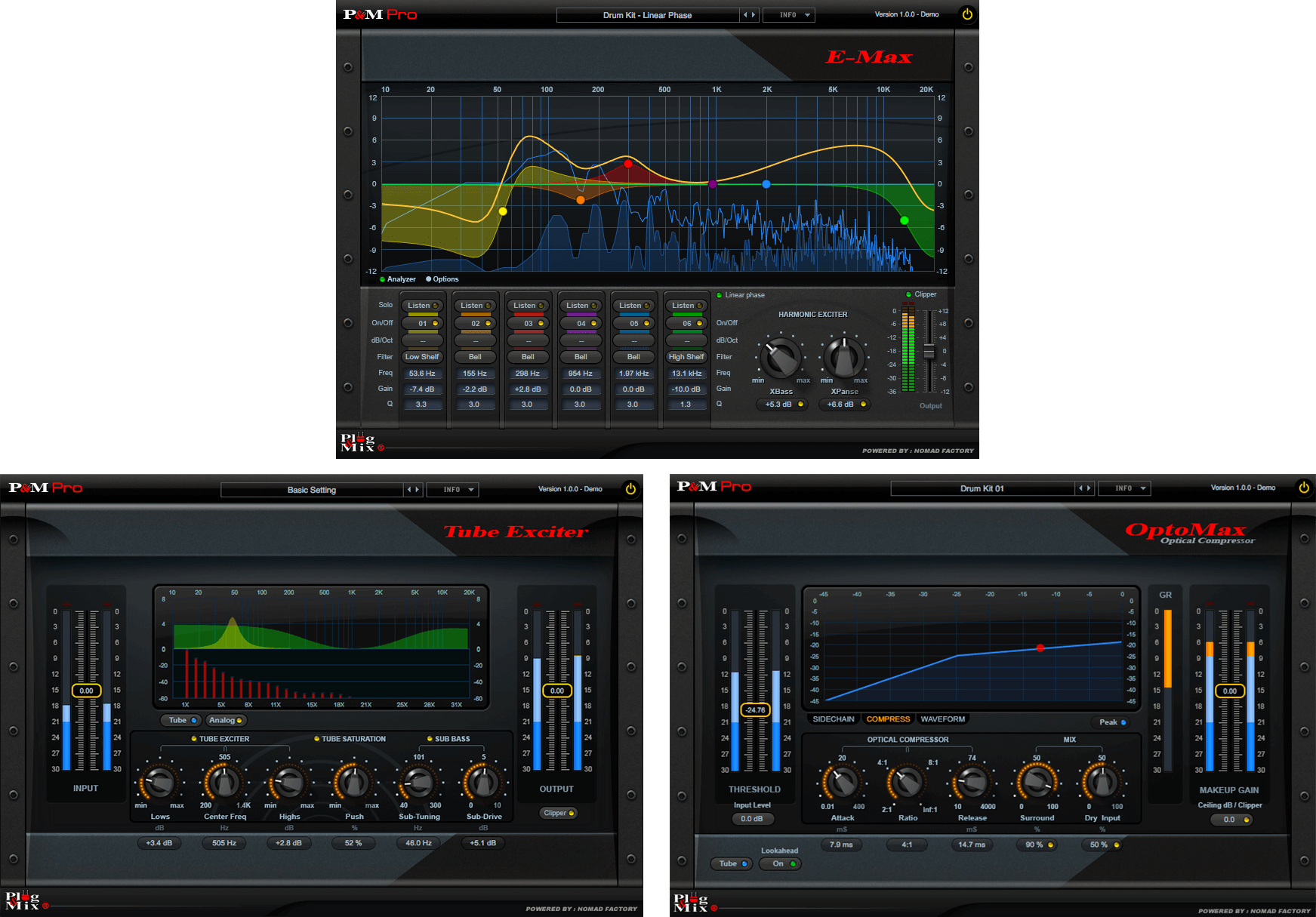The image size is (1316, 917).
Task: Toggle the Analyzer display in E-Max
Action: point(398,279)
